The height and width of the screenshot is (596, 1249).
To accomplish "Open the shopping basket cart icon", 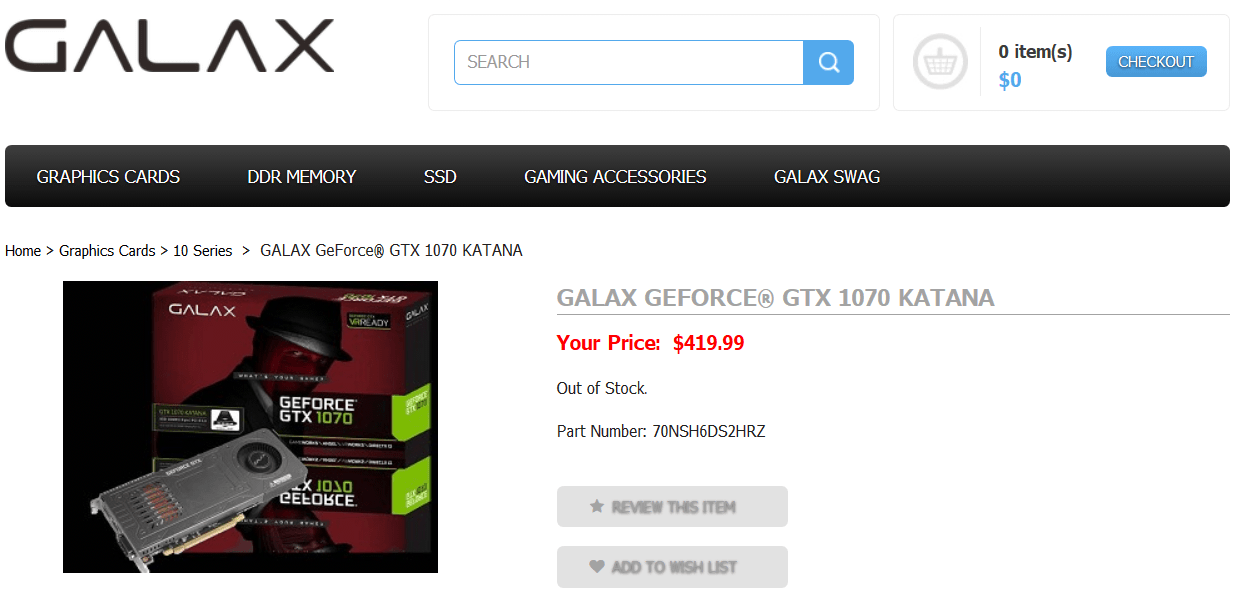I will click(940, 62).
